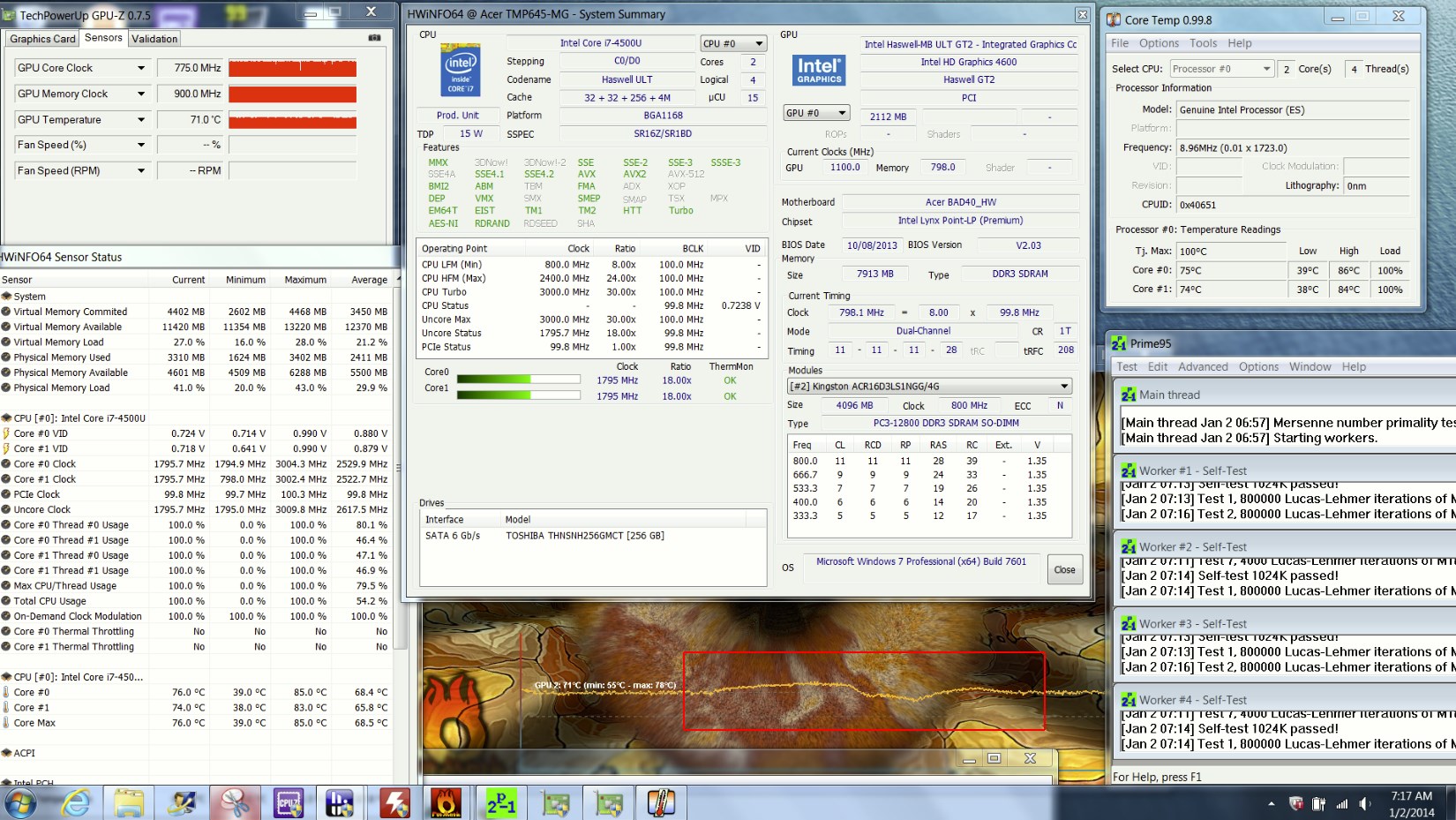Open the GPU Core Clock sensor dropdown
This screenshot has height=820, width=1456.
(x=140, y=68)
